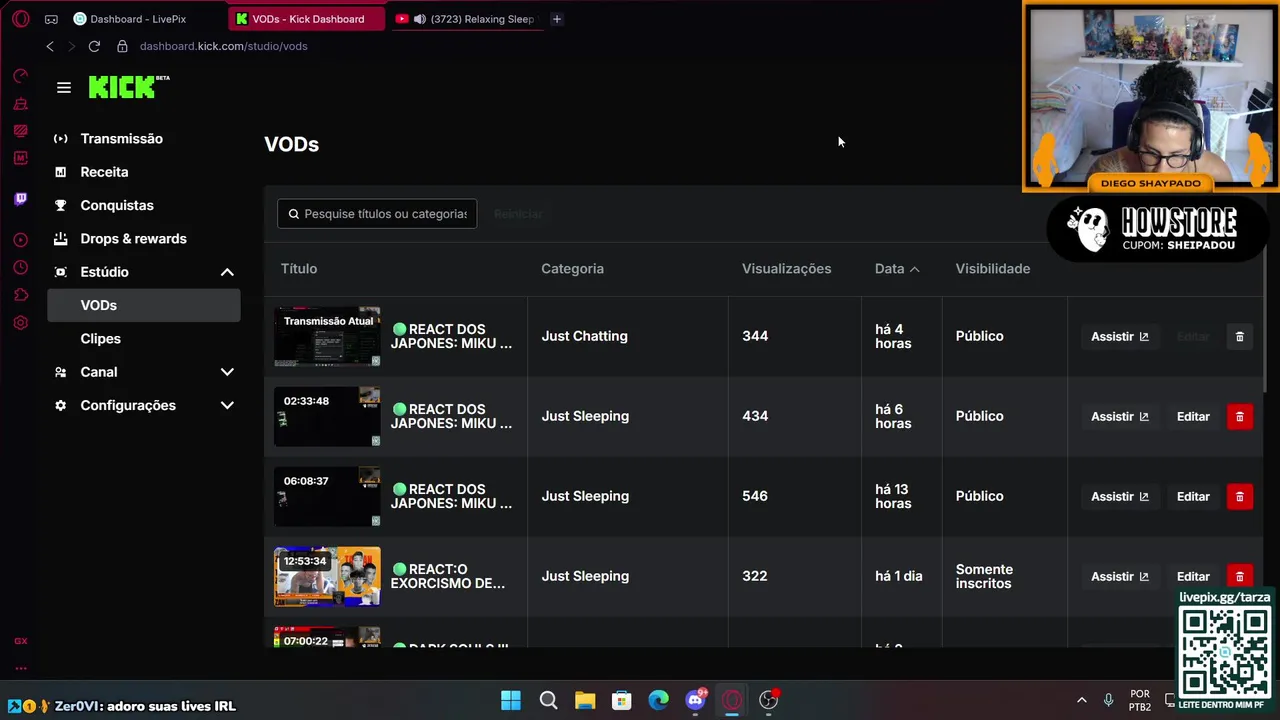Click the Visibilidade column header
This screenshot has height=720, width=1280.
click(x=992, y=268)
